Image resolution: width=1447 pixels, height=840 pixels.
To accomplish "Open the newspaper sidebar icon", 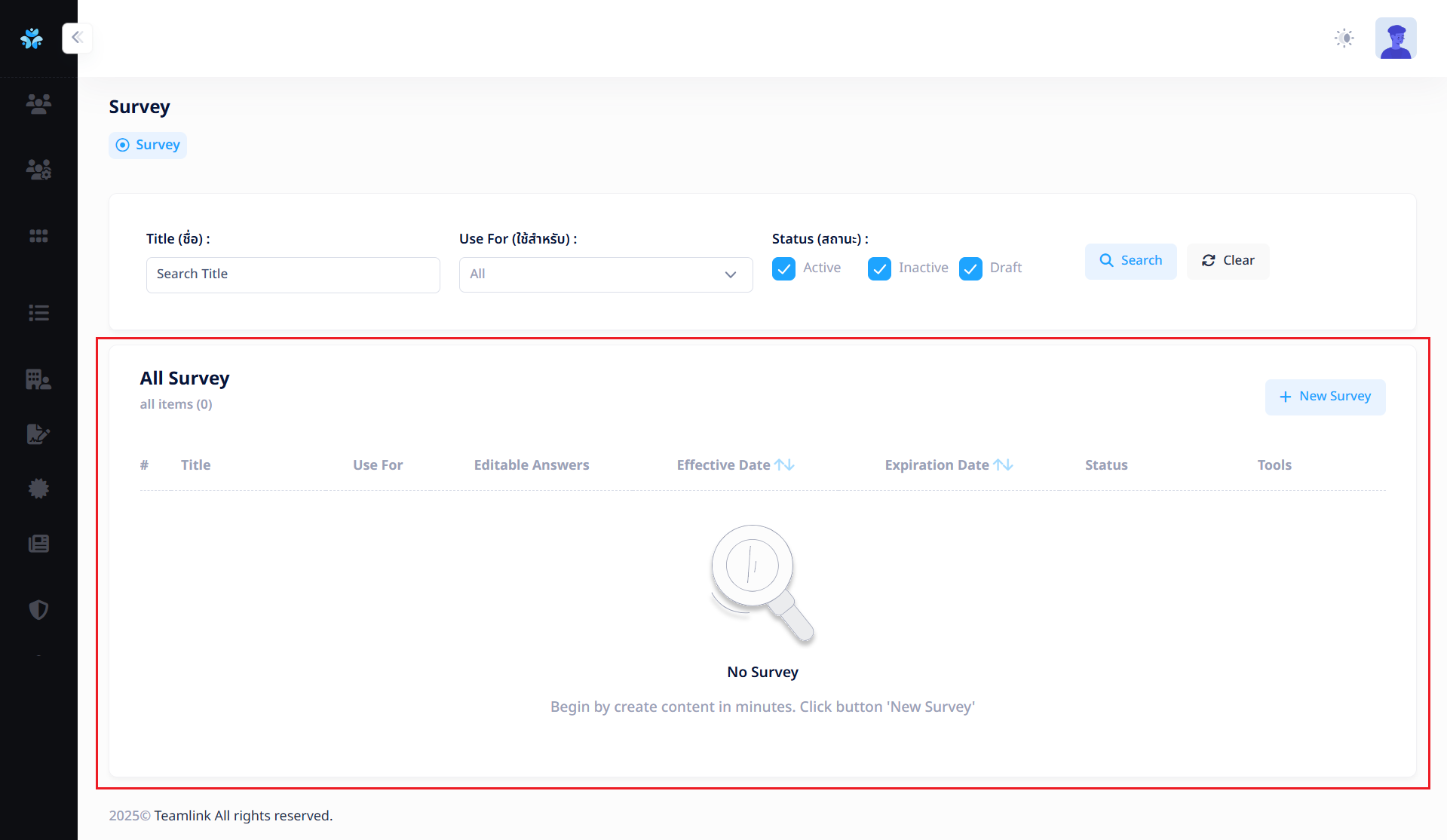I will [x=38, y=544].
